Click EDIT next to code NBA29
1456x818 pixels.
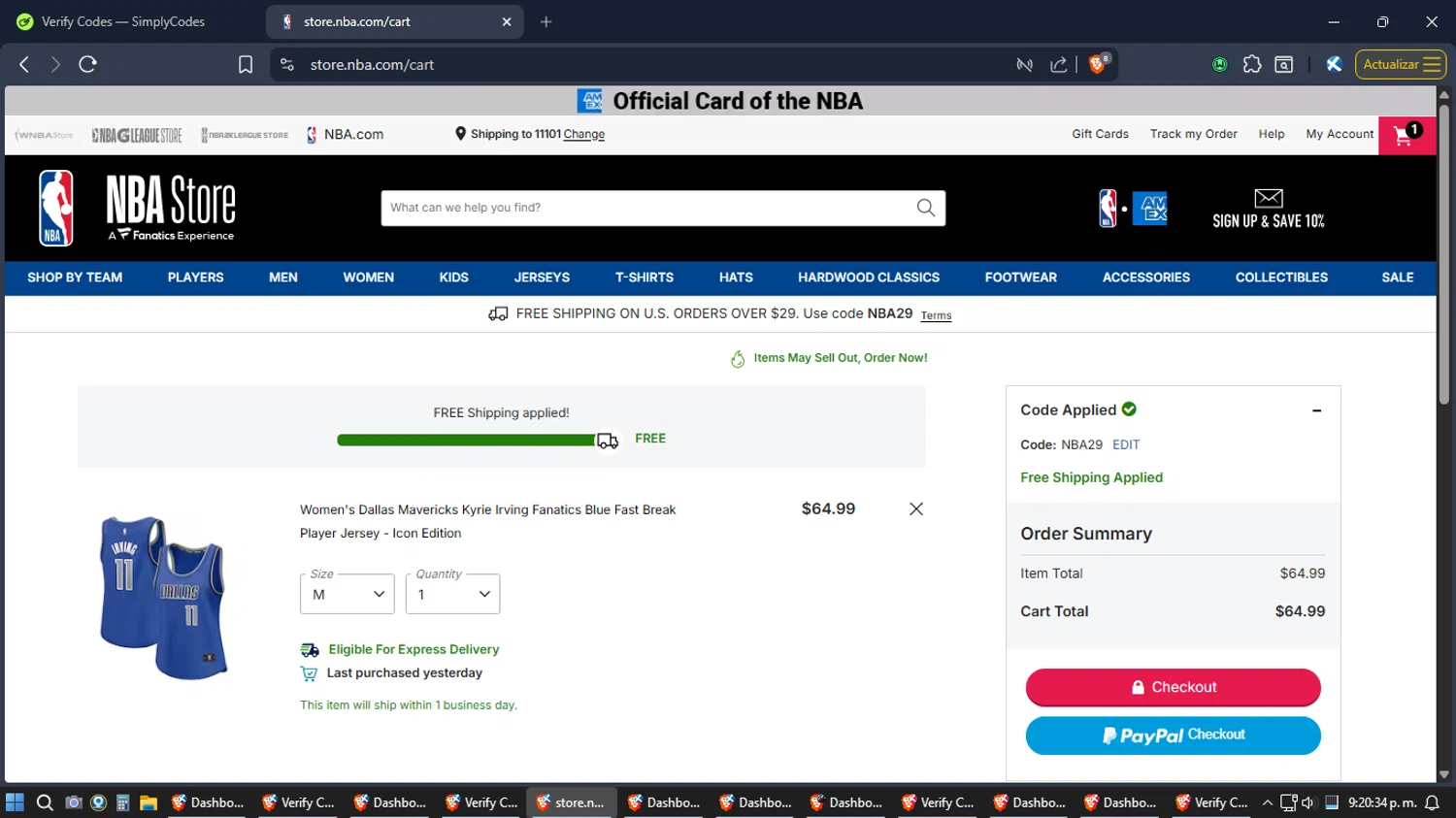tap(1126, 444)
